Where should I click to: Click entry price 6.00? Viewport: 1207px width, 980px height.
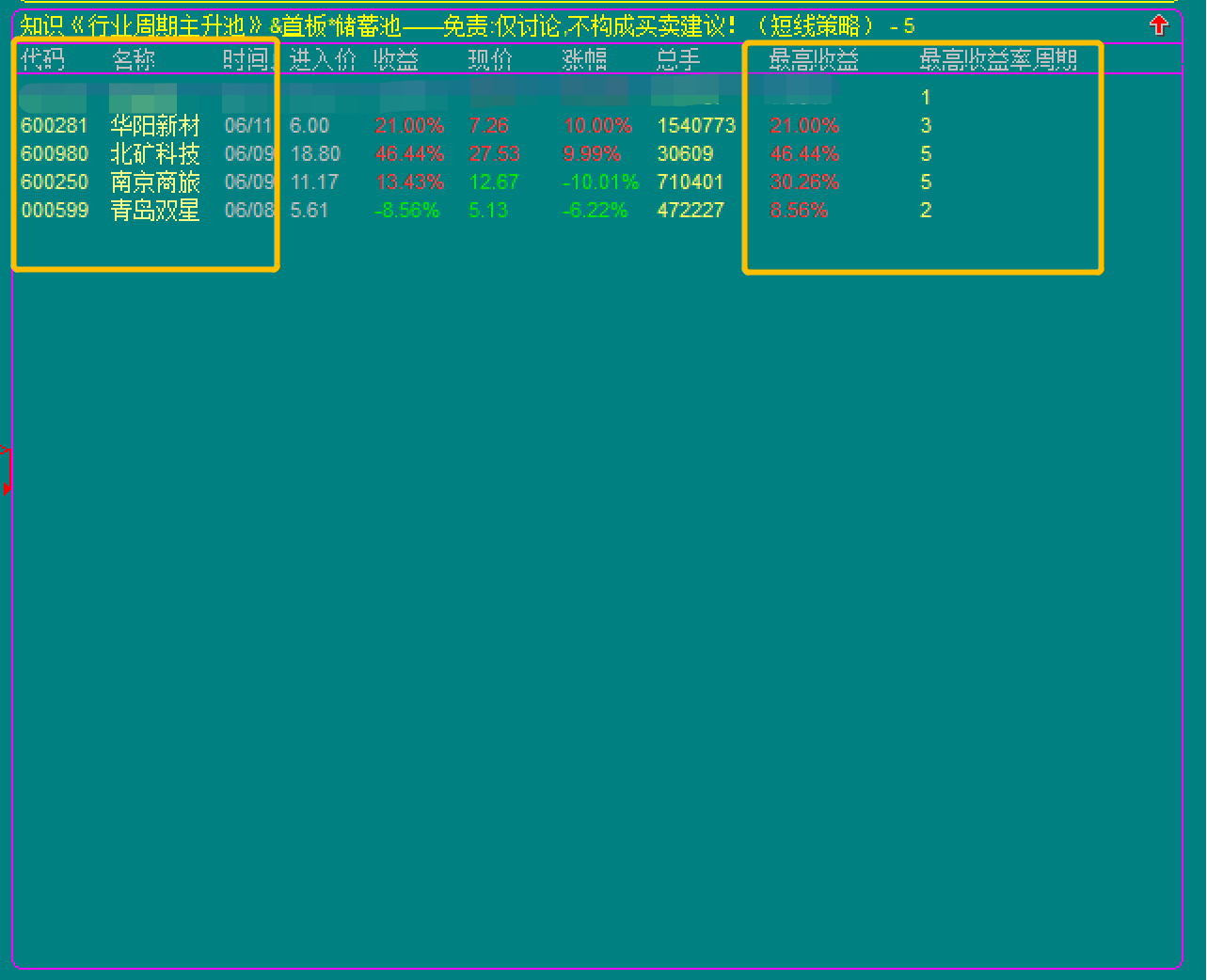(x=310, y=126)
